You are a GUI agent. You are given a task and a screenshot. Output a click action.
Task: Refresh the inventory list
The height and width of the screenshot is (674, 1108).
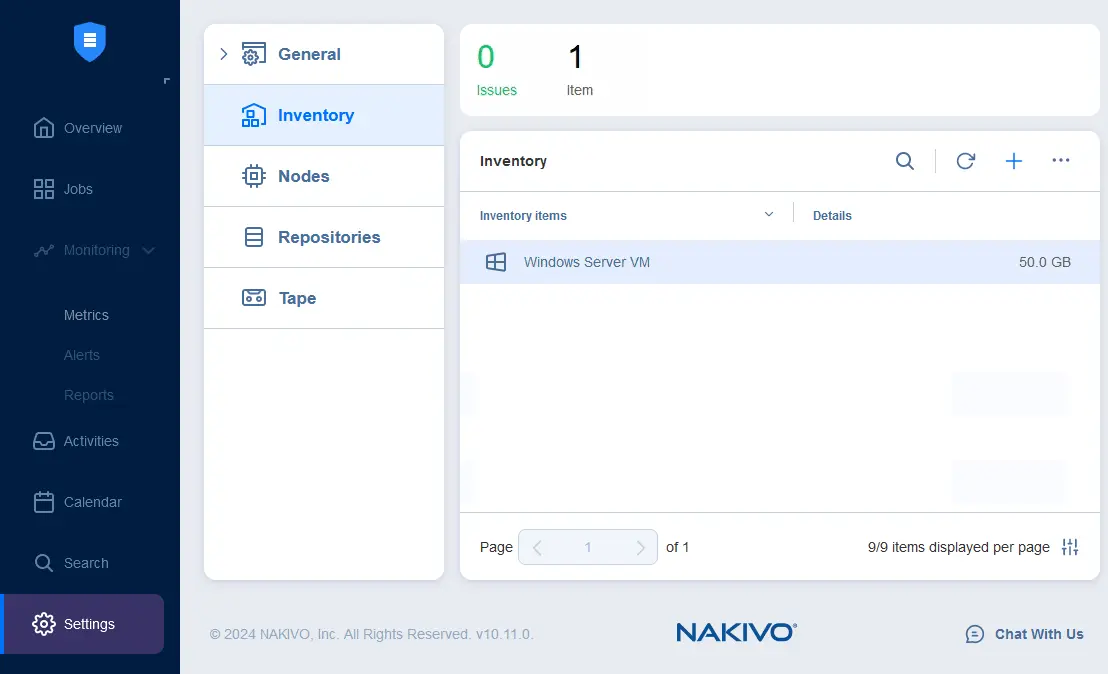click(965, 161)
